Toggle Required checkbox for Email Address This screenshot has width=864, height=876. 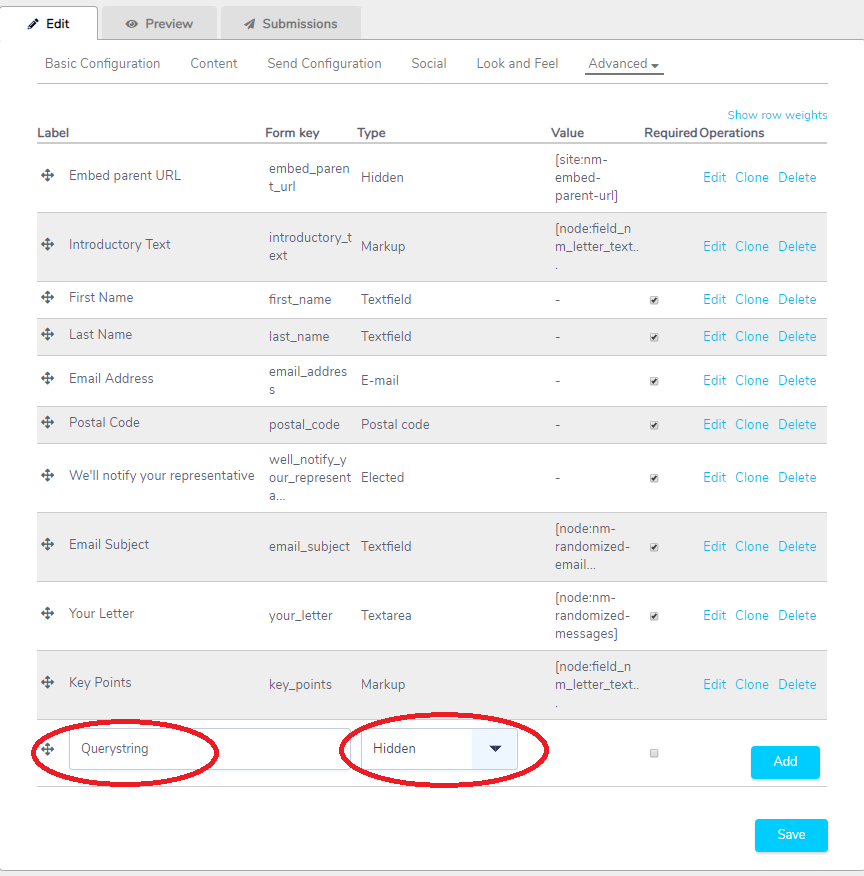(x=654, y=382)
